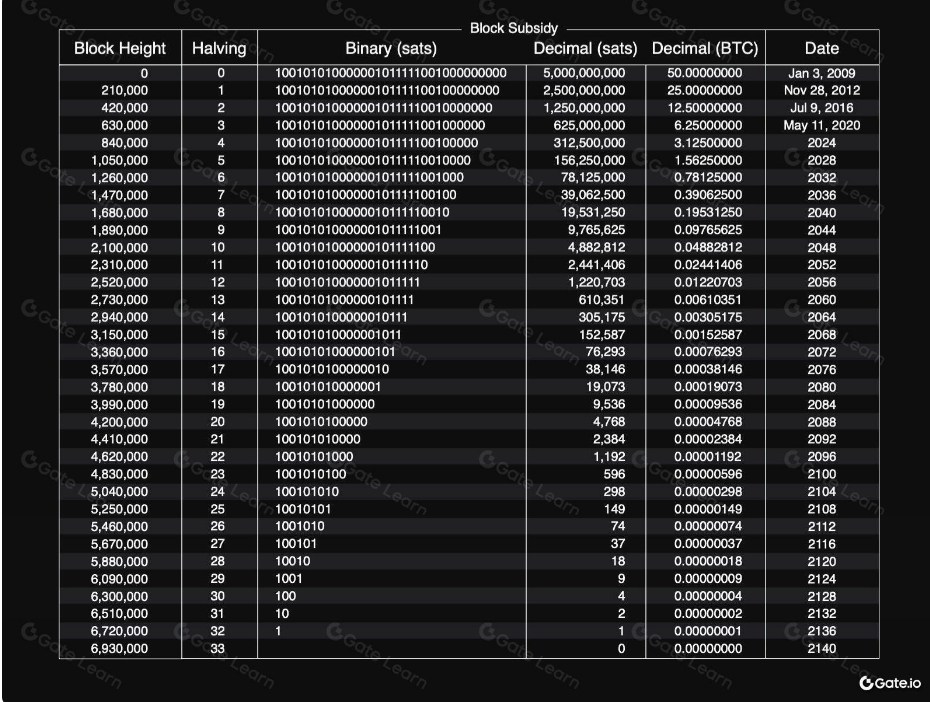
Task: Click the 0.00000001 BTC value
Action: tap(708, 631)
